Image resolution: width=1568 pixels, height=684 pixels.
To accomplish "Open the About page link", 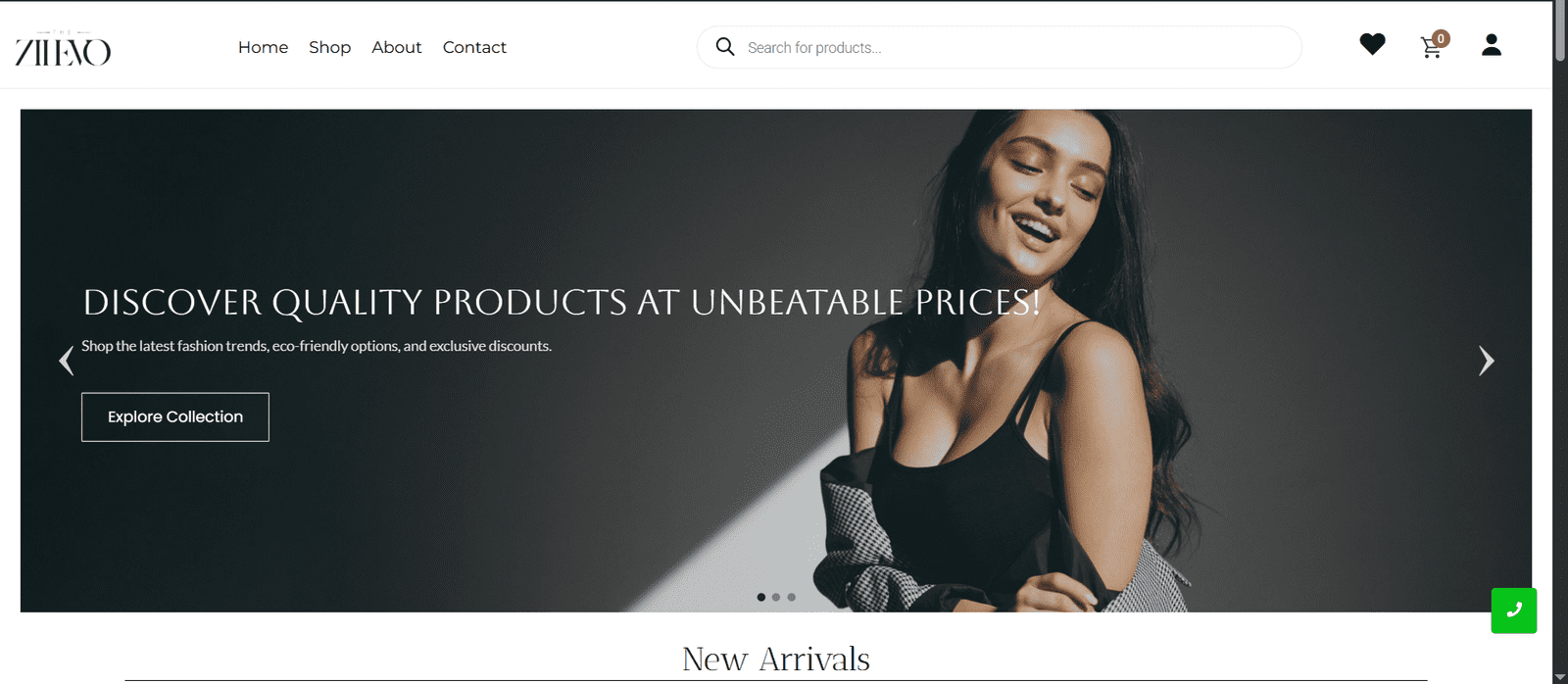I will coord(396,47).
